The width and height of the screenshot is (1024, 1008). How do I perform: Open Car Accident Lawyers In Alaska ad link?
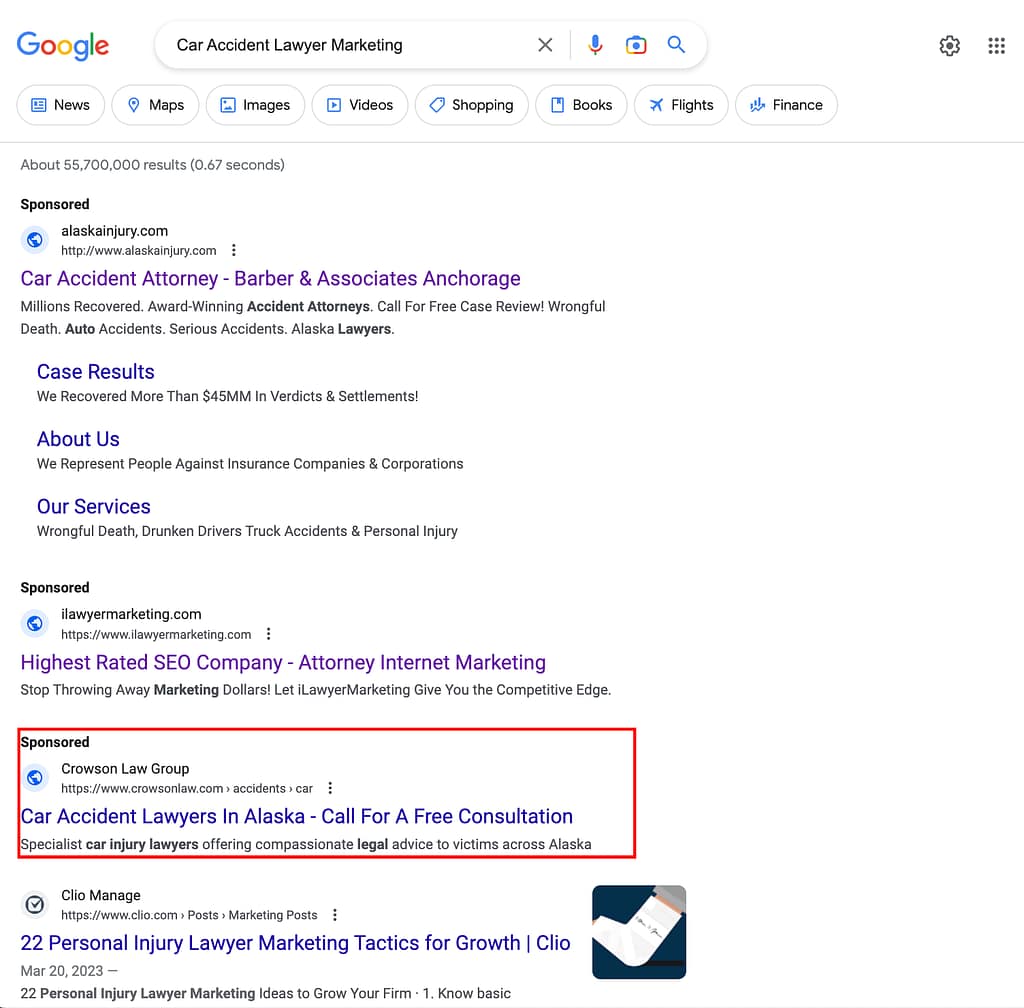click(296, 816)
